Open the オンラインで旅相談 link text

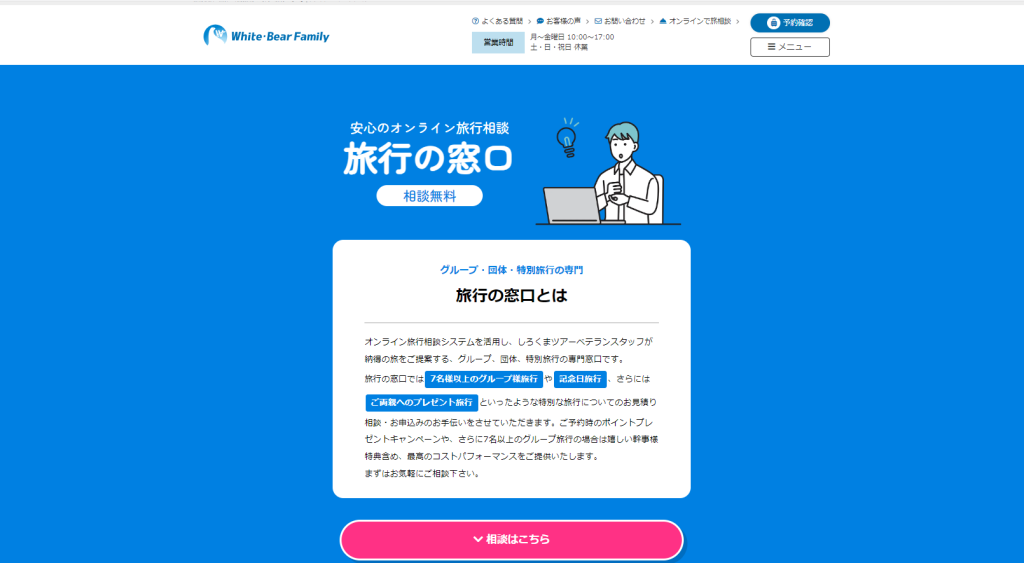pos(700,22)
